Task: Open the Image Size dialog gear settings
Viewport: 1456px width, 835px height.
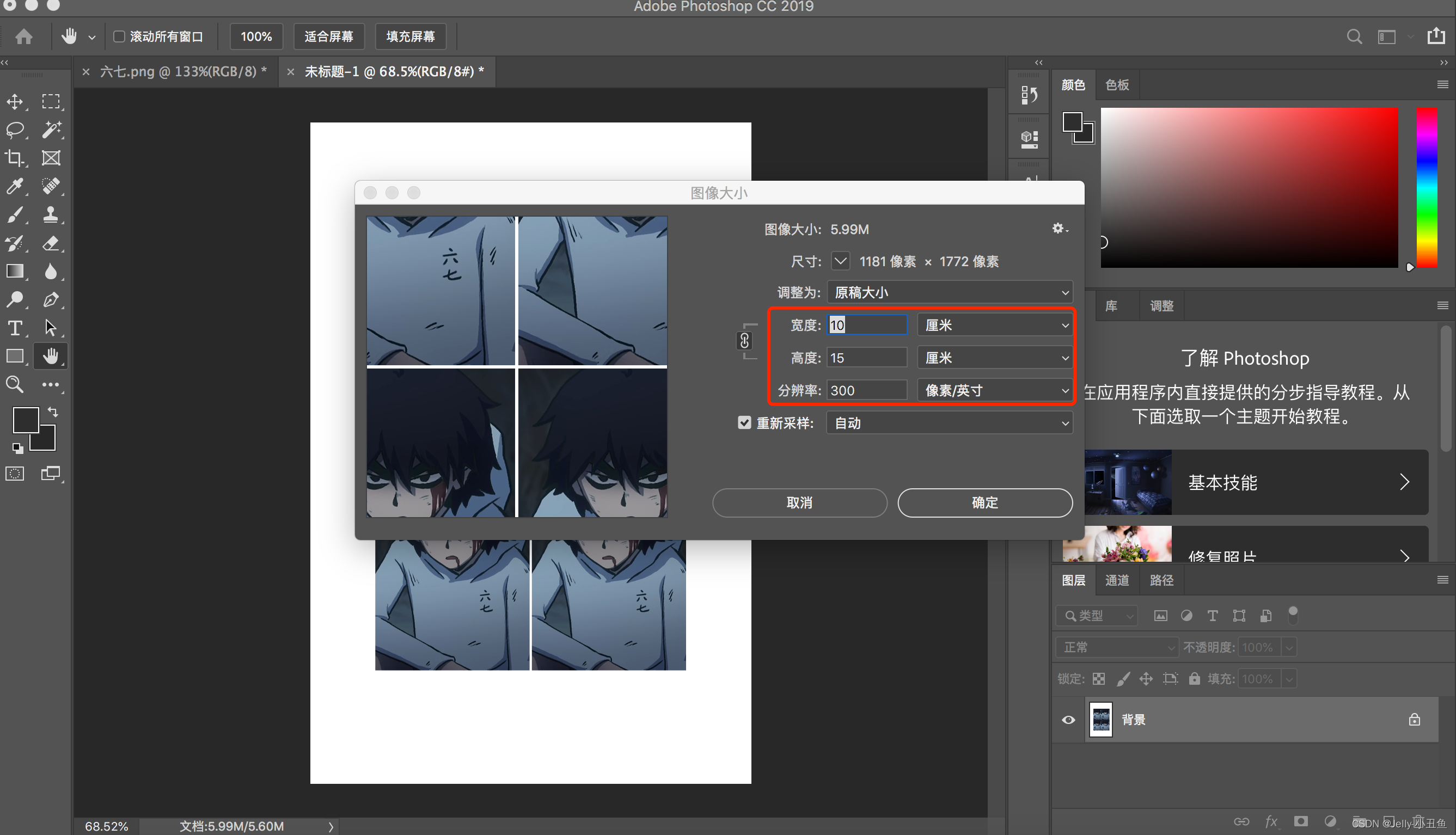Action: 1059,229
